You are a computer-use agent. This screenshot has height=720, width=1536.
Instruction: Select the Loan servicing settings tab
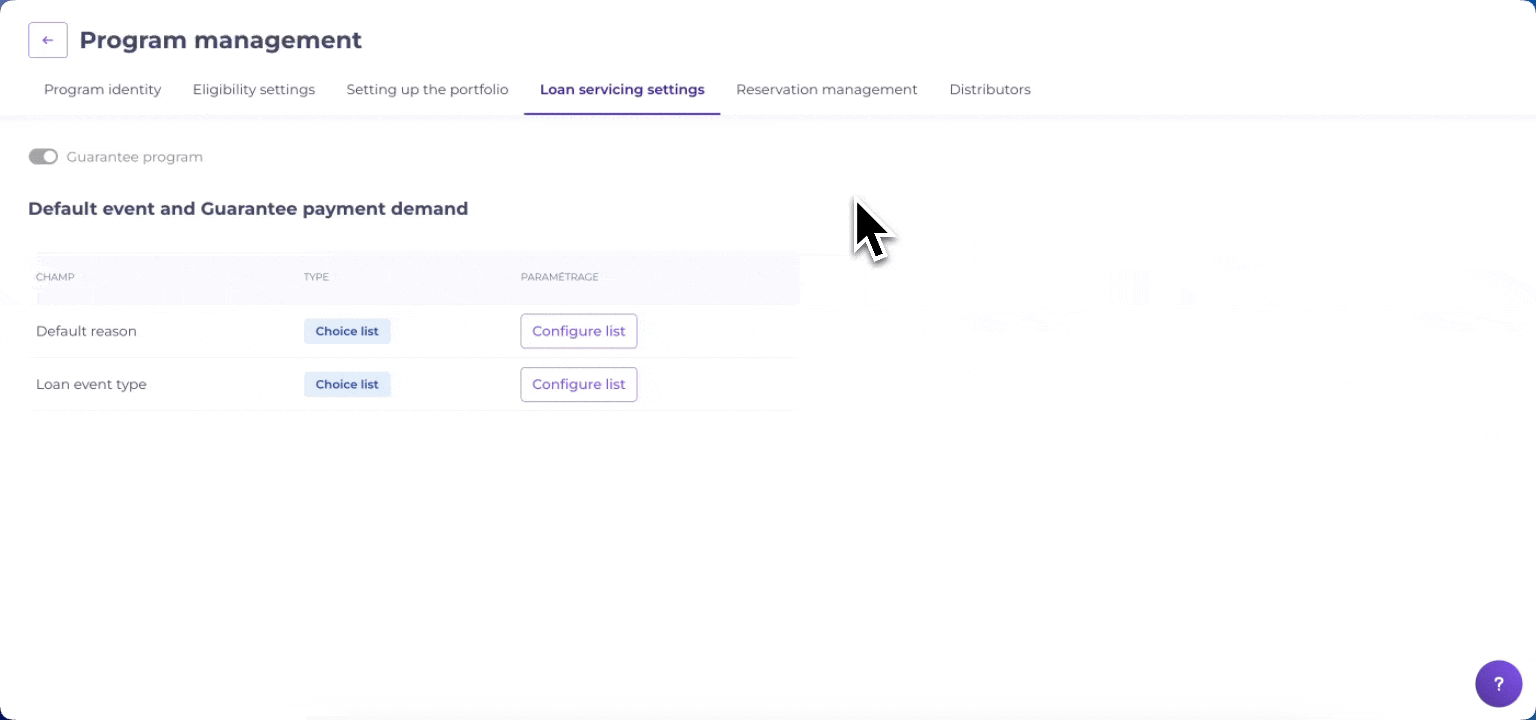(622, 90)
